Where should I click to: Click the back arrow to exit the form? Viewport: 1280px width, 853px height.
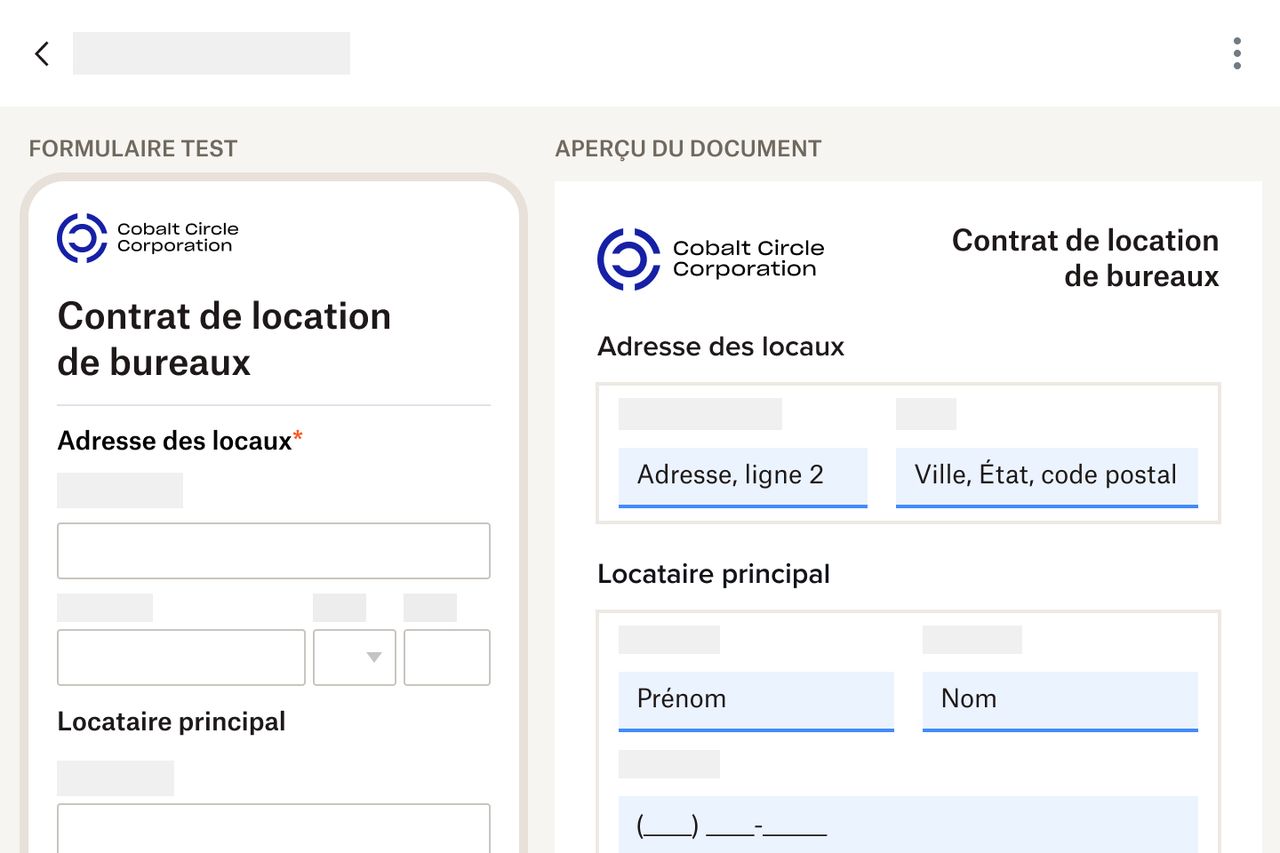40,53
